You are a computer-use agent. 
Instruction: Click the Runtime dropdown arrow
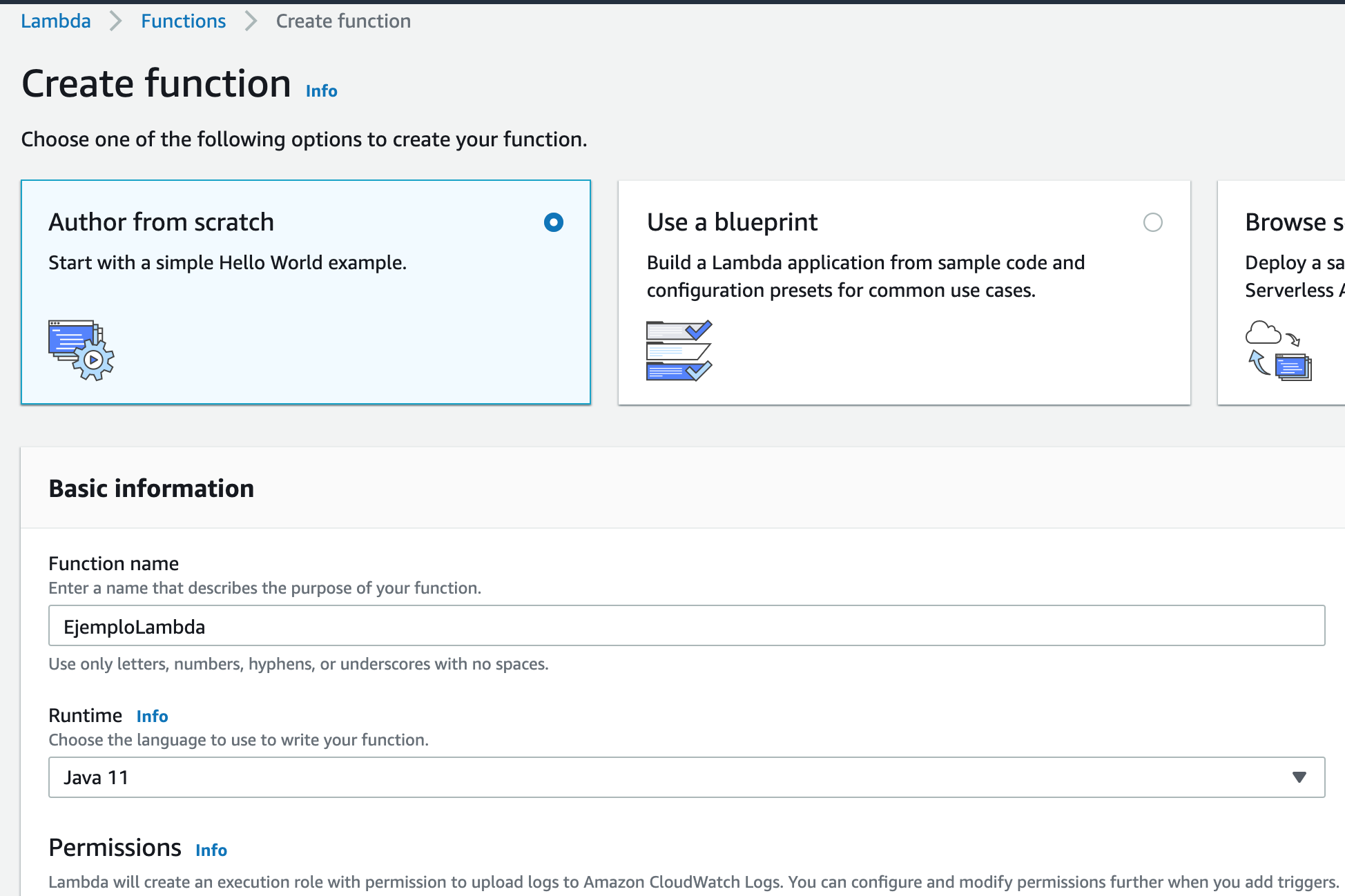1299,777
